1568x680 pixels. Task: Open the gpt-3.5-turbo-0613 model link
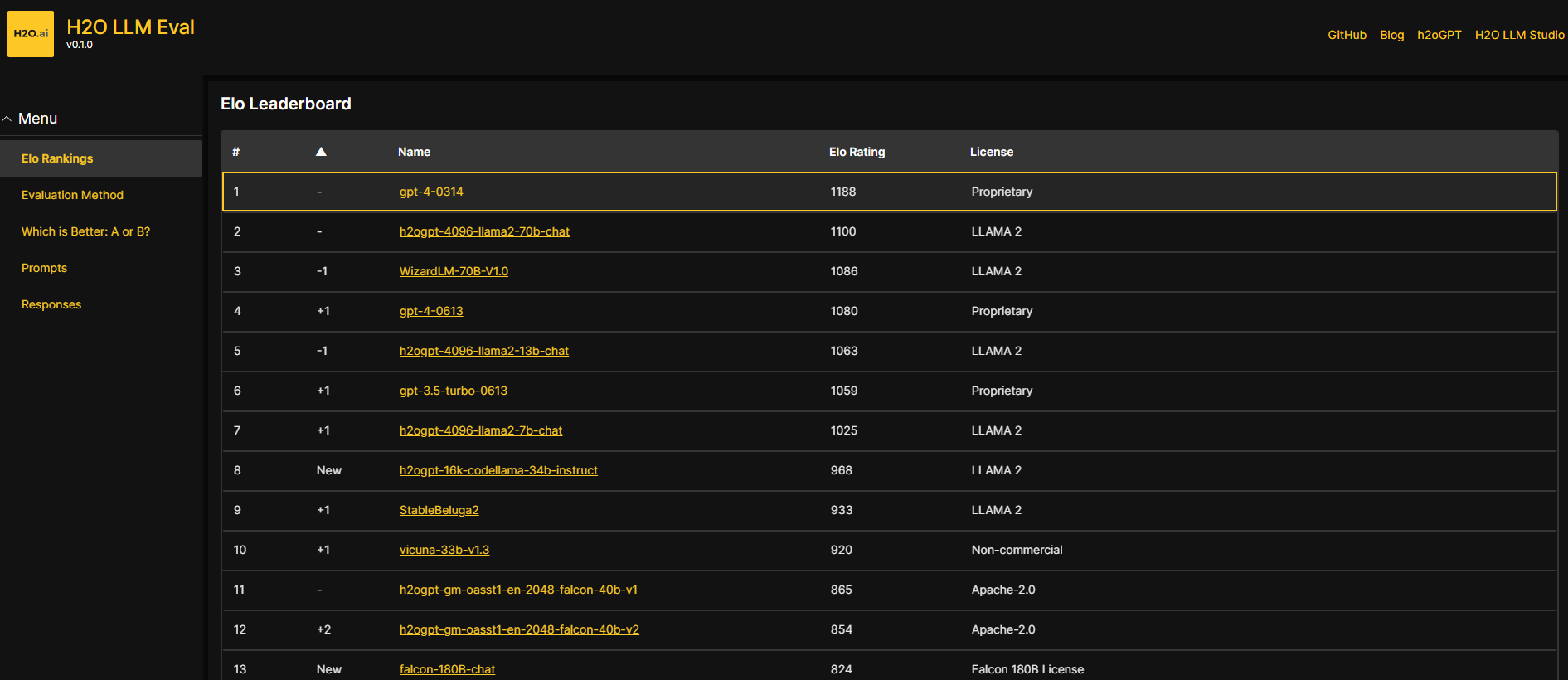click(454, 391)
